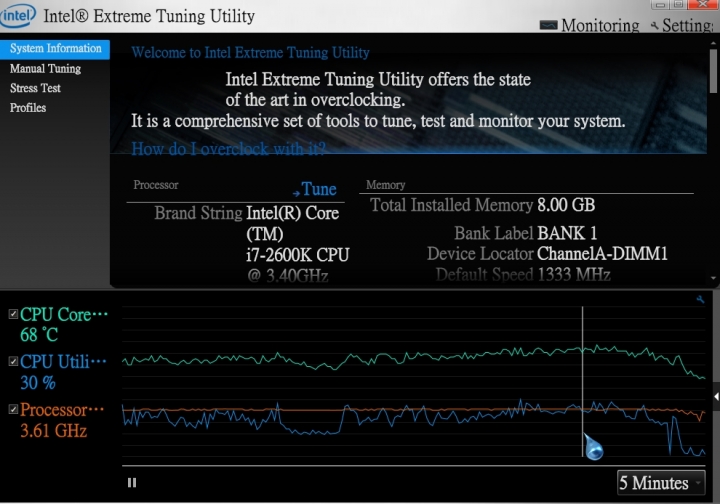Screen dimensions: 720x504
Task: Open Settings from the header
Action: point(682,25)
